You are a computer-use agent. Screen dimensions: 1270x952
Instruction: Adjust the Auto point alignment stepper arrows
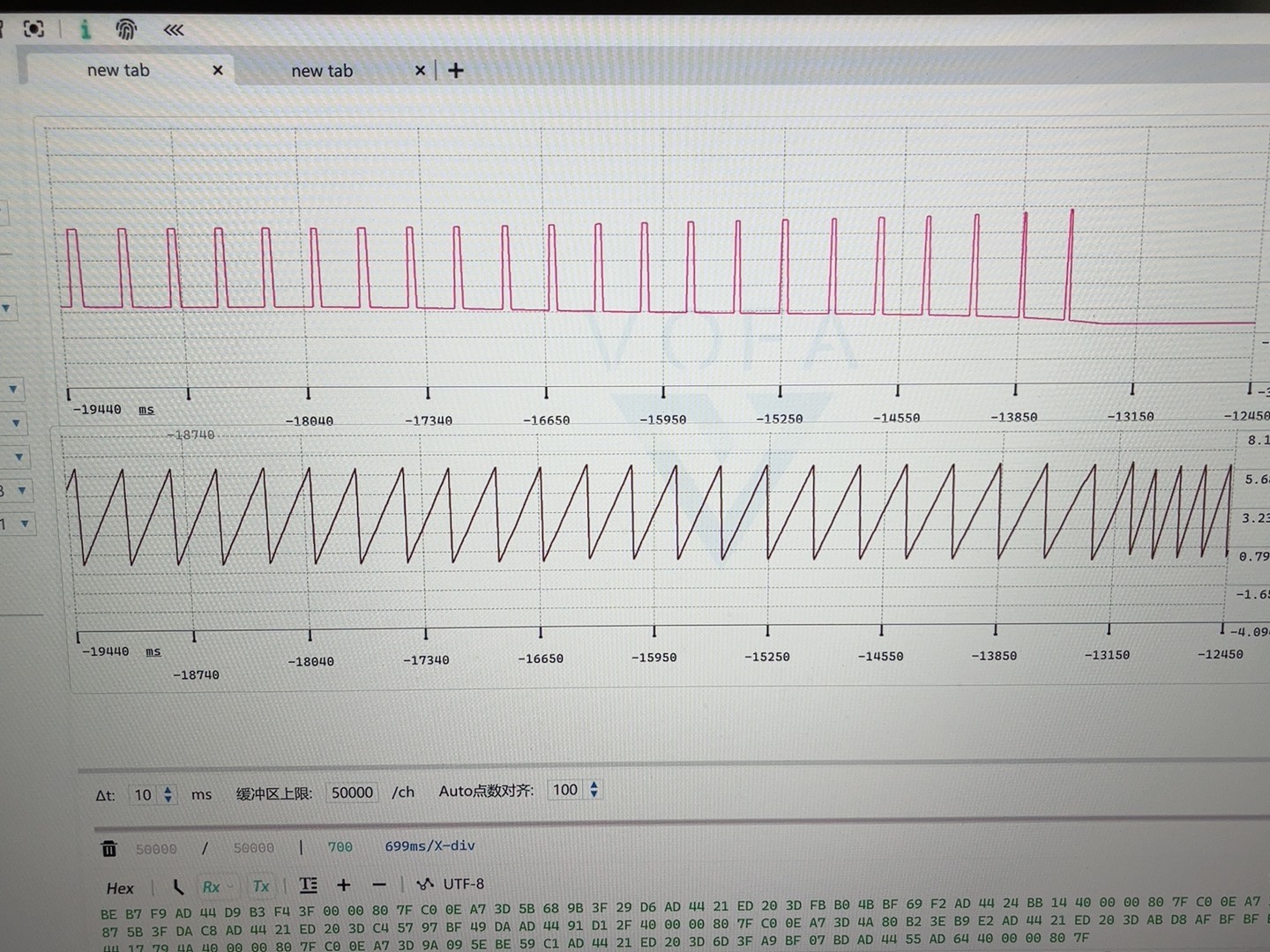pyautogui.click(x=594, y=790)
